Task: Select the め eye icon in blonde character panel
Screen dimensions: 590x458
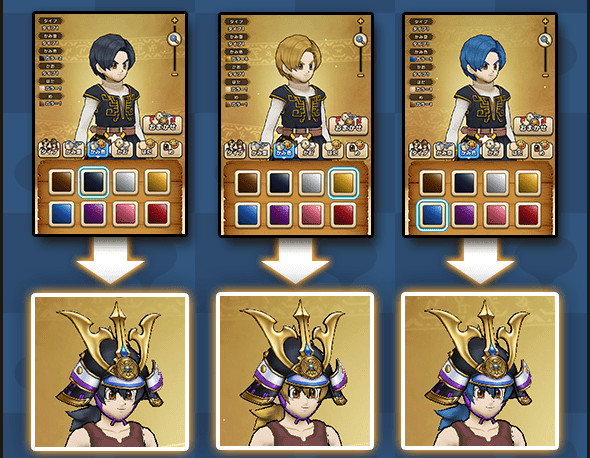Action: [x=357, y=149]
